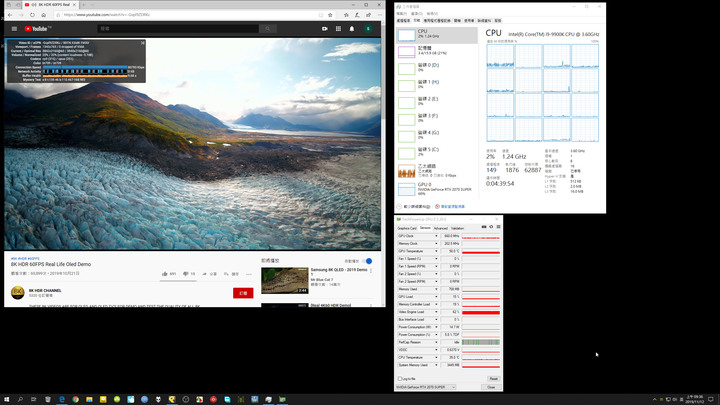
Task: Select the 磁碟 0 (D:) item in the Task Manager sidebar
Action: (437, 68)
